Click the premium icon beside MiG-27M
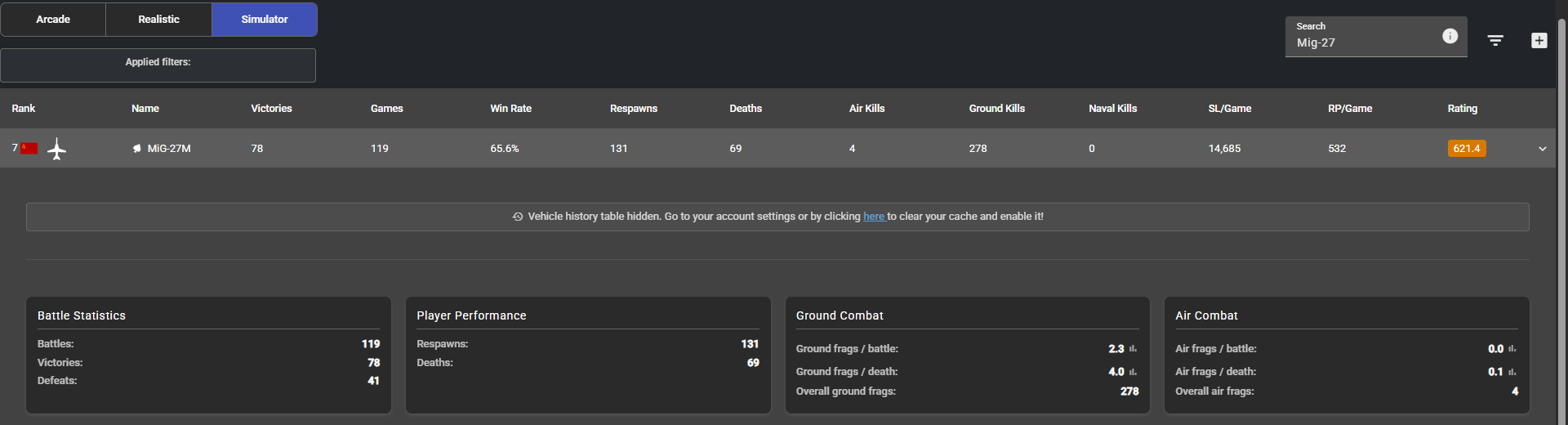1568x425 pixels. pos(137,149)
